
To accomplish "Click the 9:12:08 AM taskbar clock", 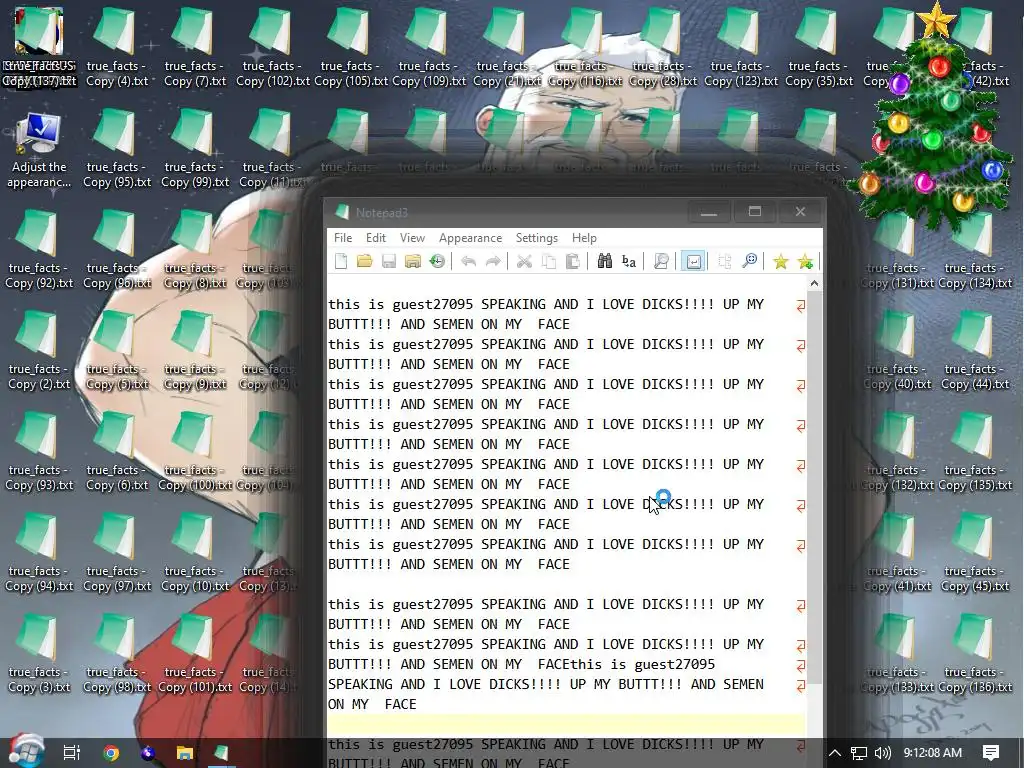I will coord(933,753).
